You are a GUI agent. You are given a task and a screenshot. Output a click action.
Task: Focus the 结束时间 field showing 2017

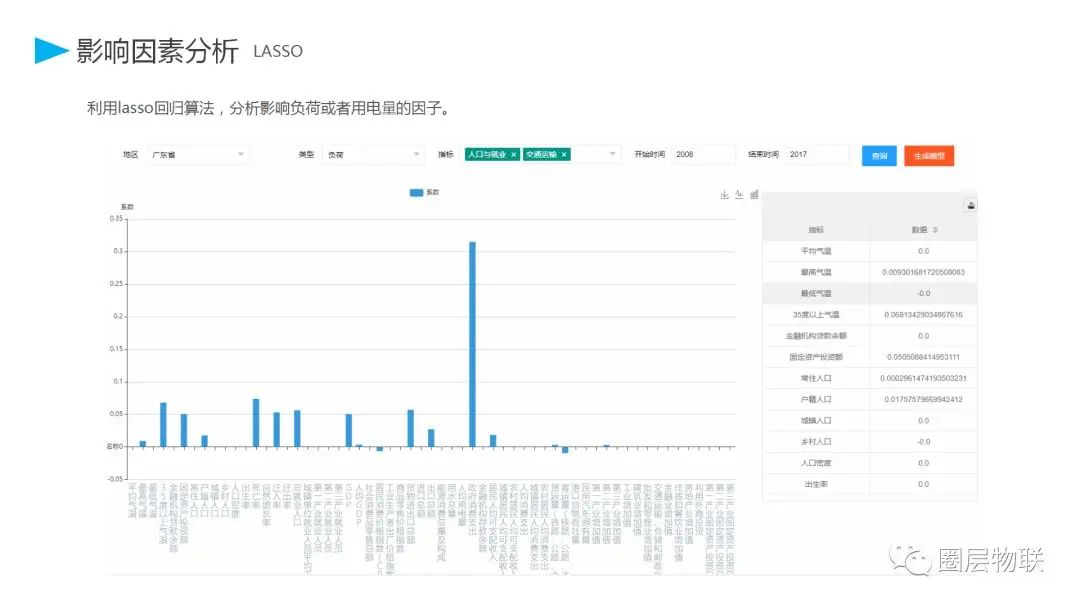(x=817, y=155)
